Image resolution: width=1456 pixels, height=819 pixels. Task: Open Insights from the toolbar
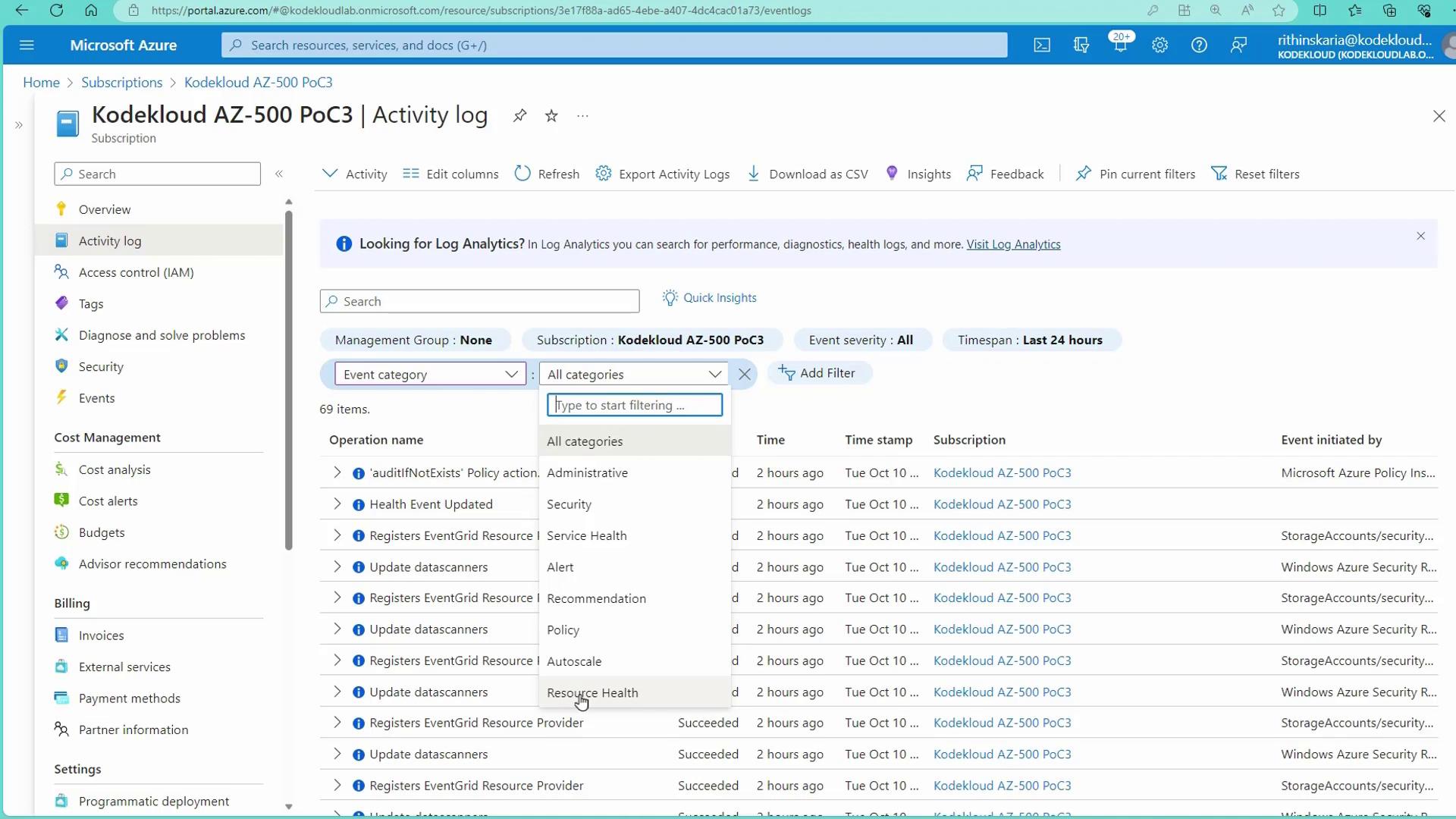918,174
